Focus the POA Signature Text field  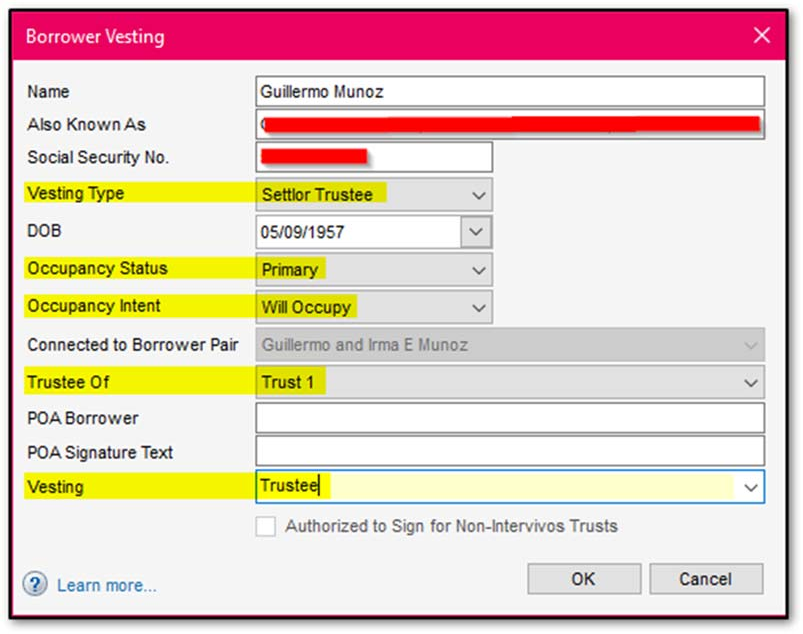[510, 451]
